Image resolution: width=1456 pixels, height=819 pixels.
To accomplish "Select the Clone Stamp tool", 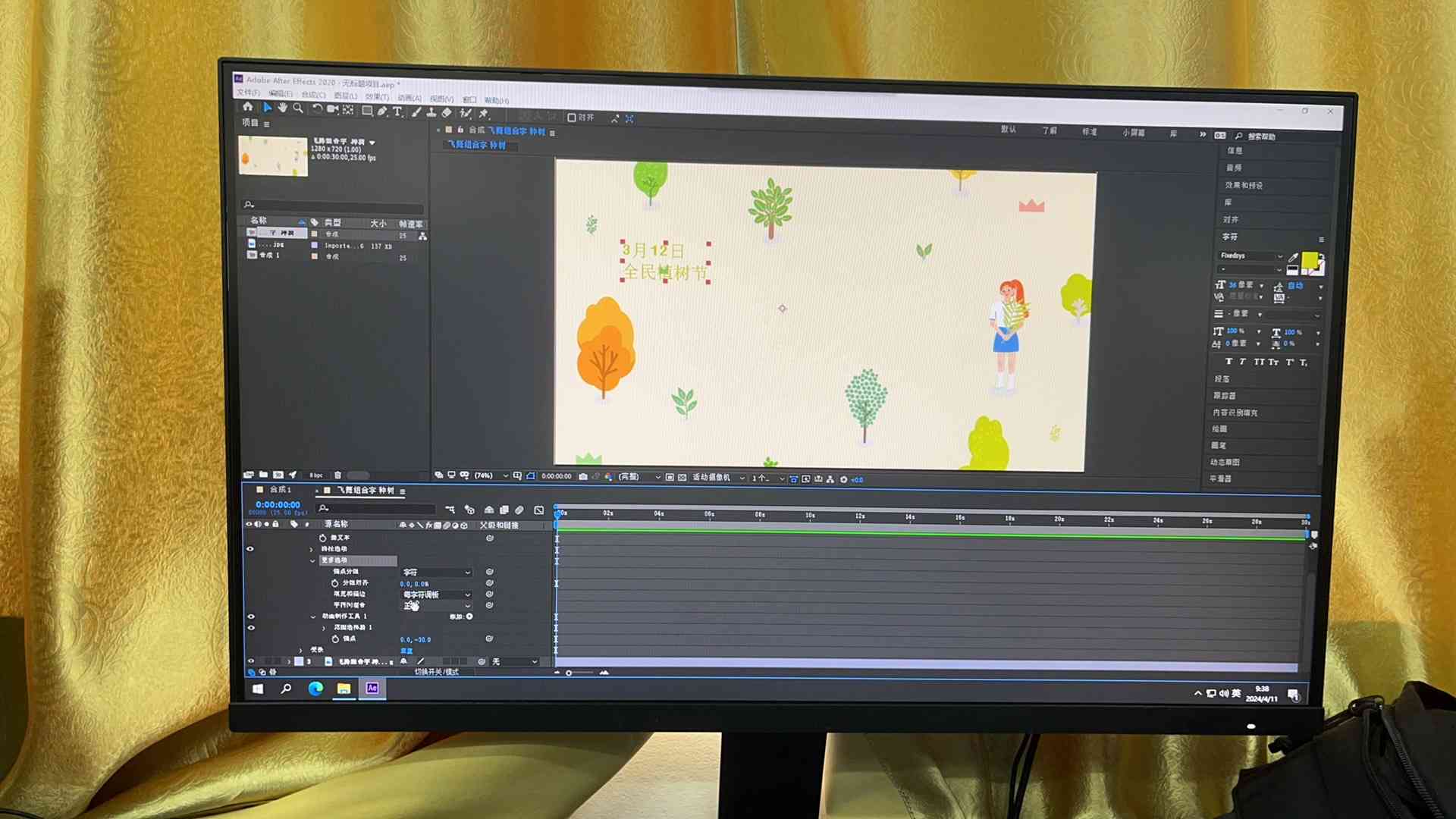I will pos(431,112).
